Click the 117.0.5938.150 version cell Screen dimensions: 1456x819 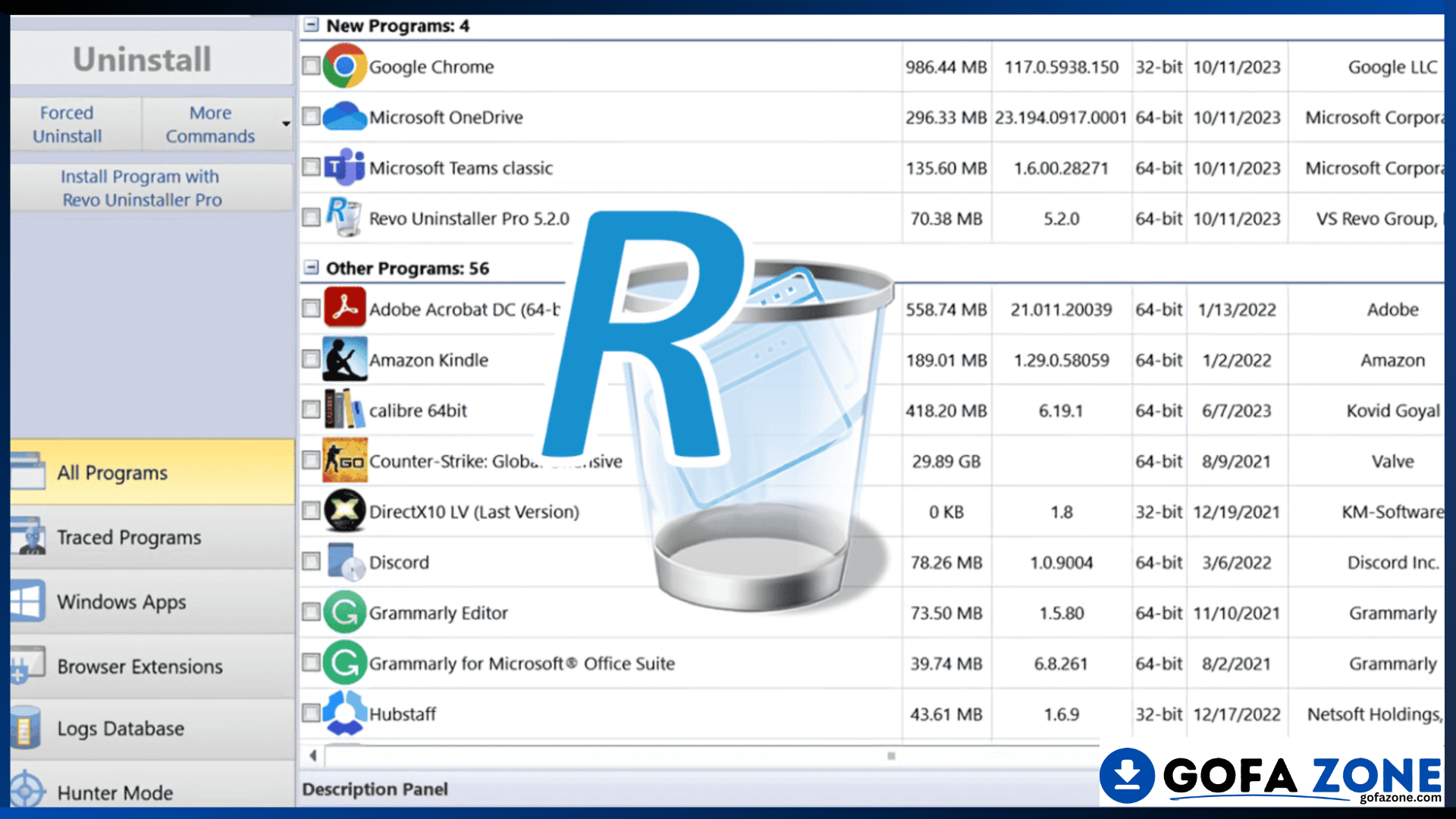pos(1062,67)
